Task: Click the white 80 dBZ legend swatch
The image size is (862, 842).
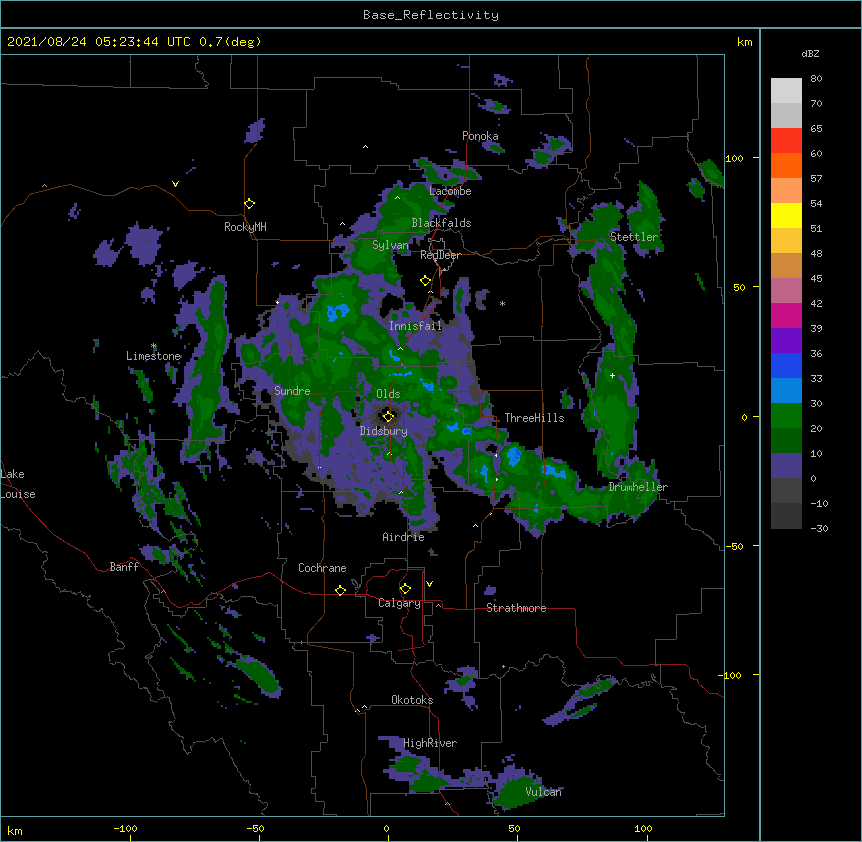Action: pyautogui.click(x=786, y=91)
